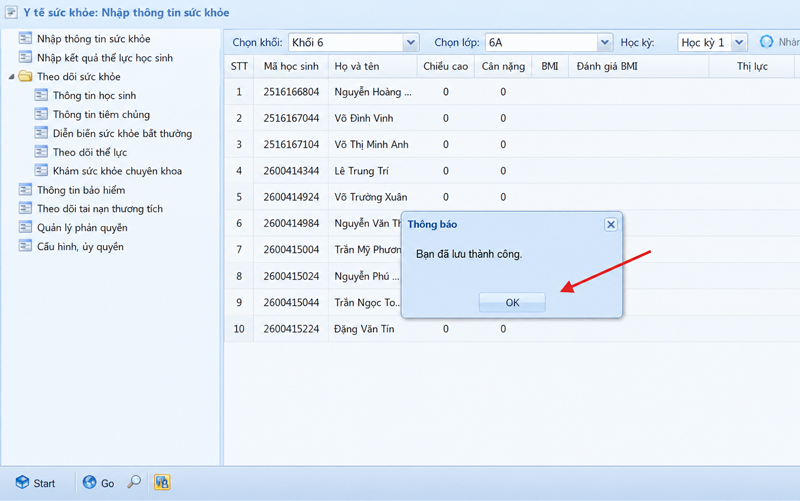The image size is (800, 501).
Task: Open Khám sức khỏe chuyên khoa item
Action: coord(117,171)
